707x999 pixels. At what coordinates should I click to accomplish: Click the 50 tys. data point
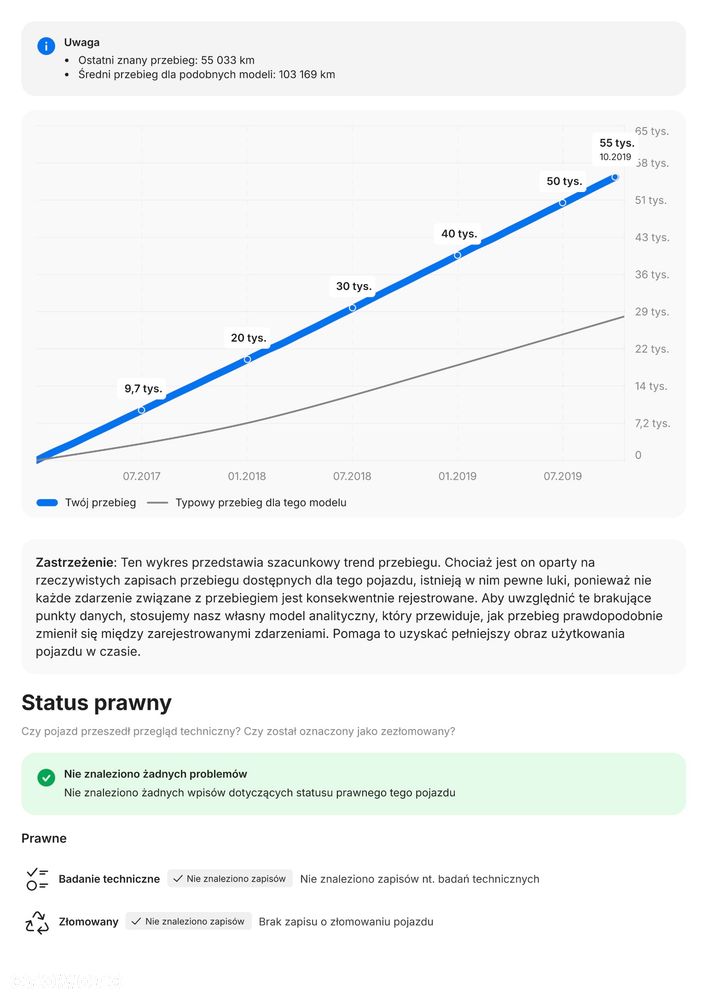coord(562,203)
